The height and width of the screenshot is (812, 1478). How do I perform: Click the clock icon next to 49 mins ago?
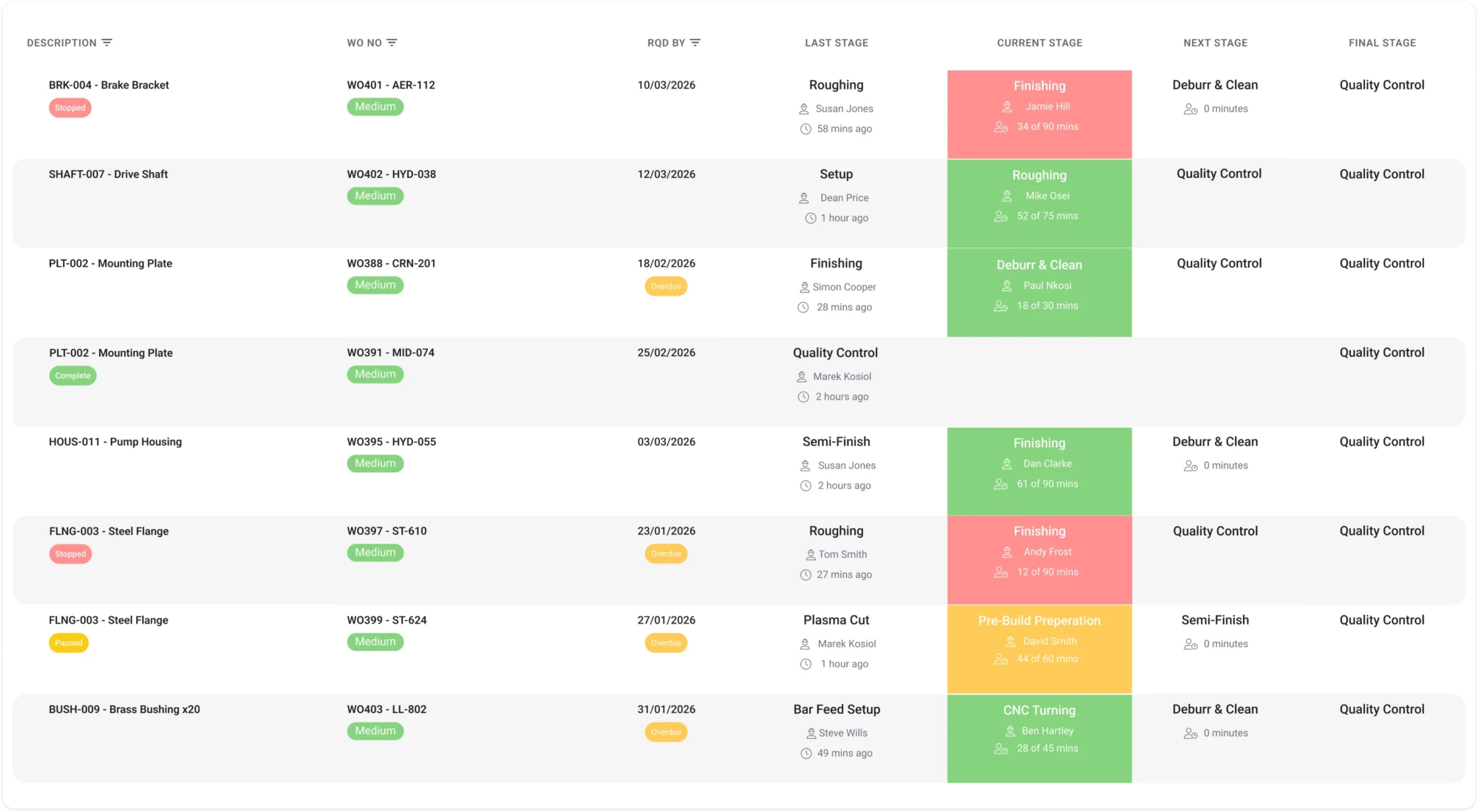coord(806,754)
